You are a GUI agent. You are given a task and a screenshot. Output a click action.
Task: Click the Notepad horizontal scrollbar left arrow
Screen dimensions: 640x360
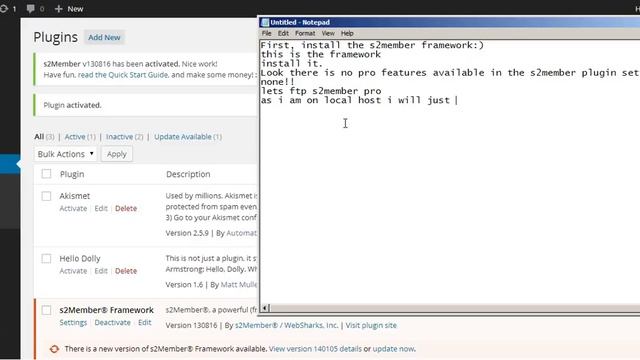pos(265,308)
